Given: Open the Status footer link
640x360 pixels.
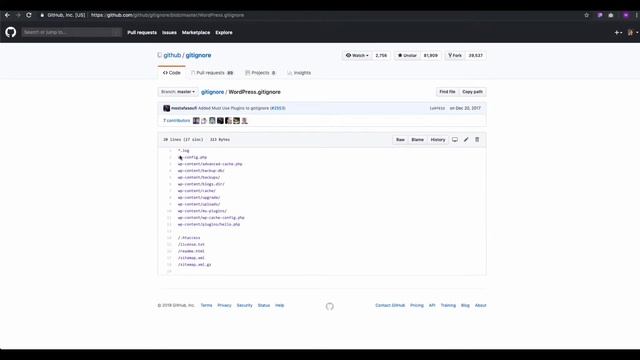Looking at the screenshot, I should (264, 305).
